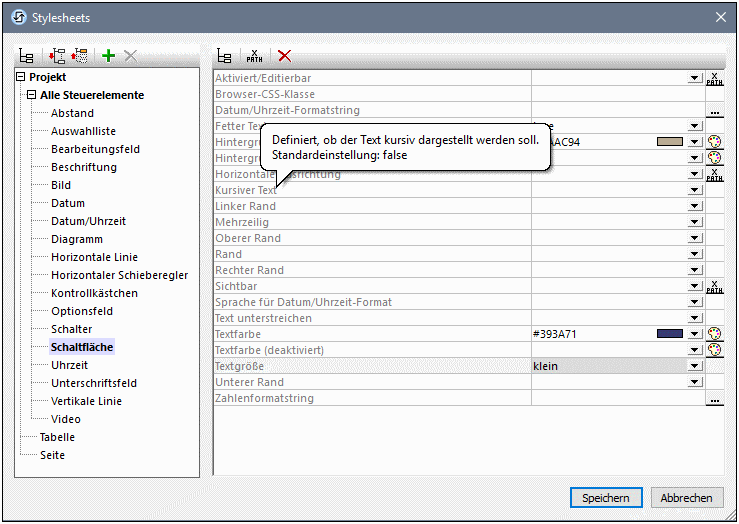Click the green plus add icon

108,57
